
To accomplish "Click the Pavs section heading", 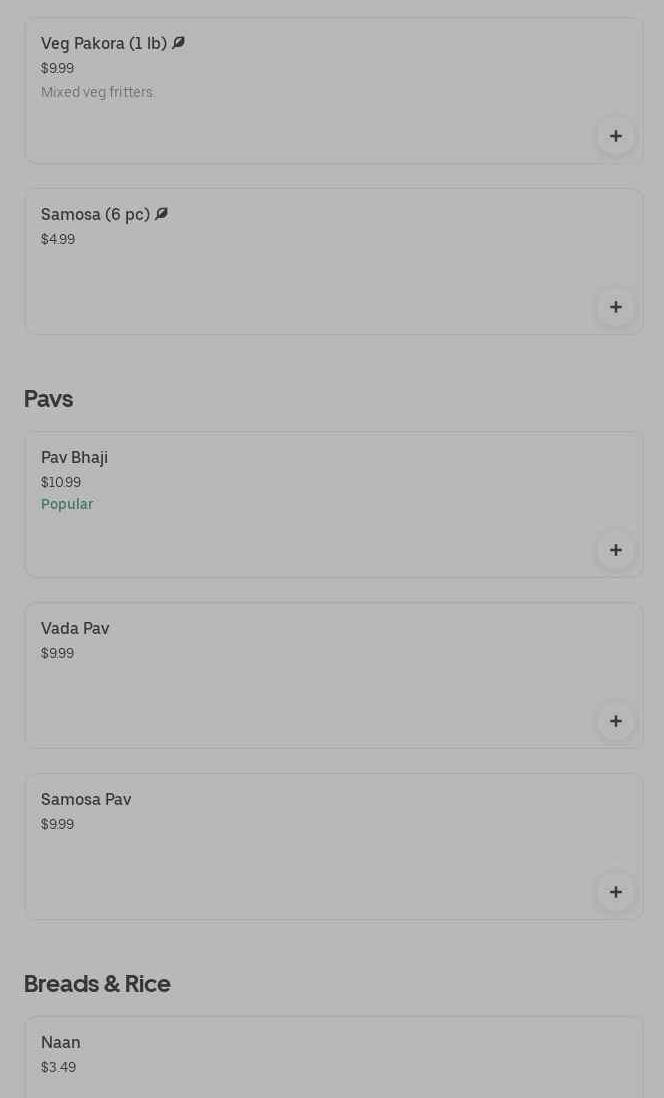I will click(x=48, y=399).
